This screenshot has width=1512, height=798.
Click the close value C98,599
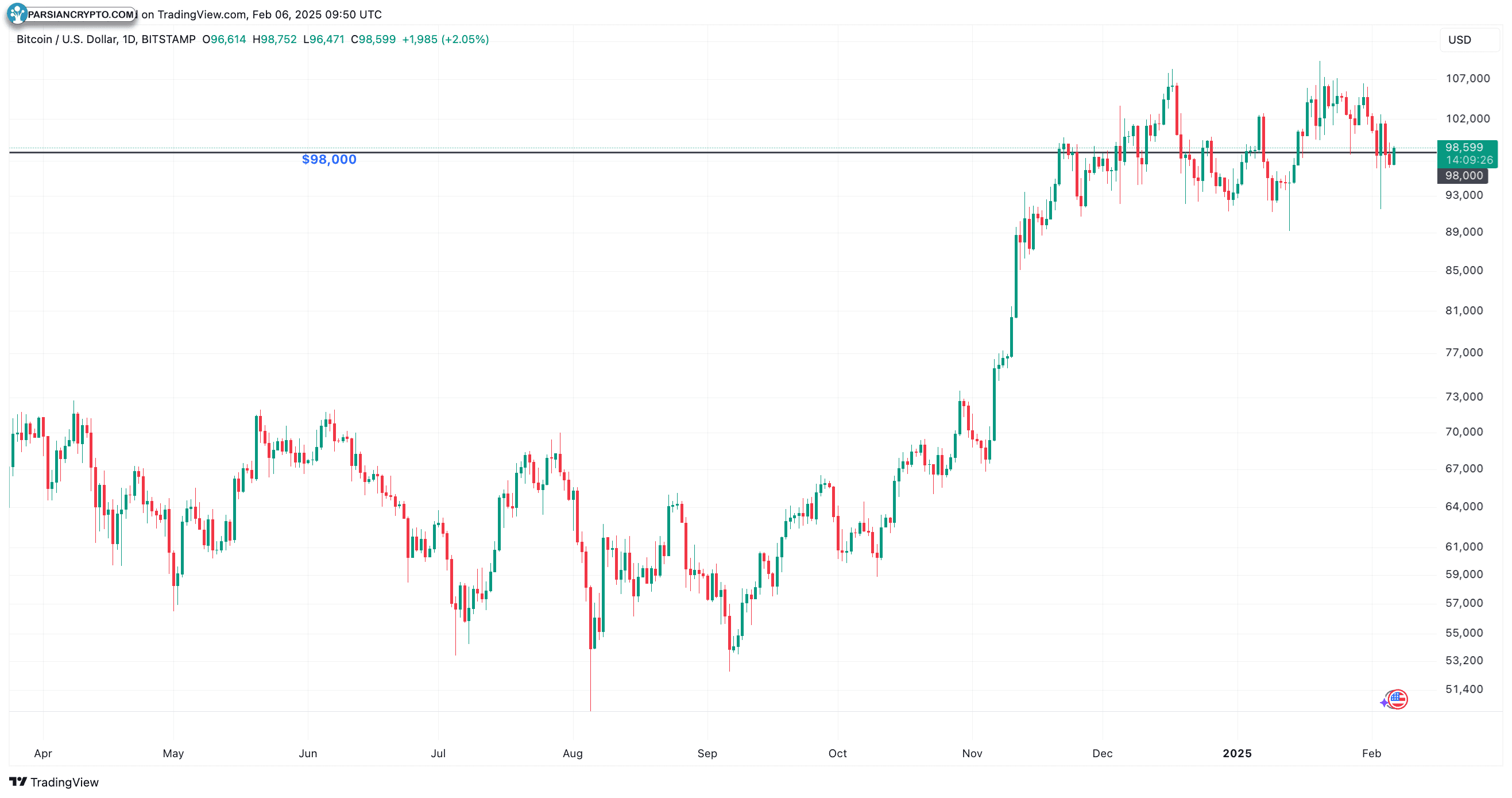(373, 39)
